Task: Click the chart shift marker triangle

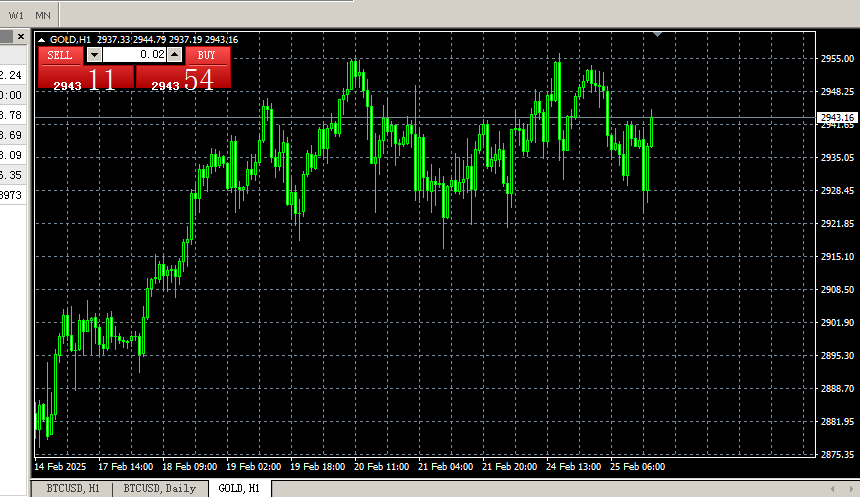Action: pos(658,35)
